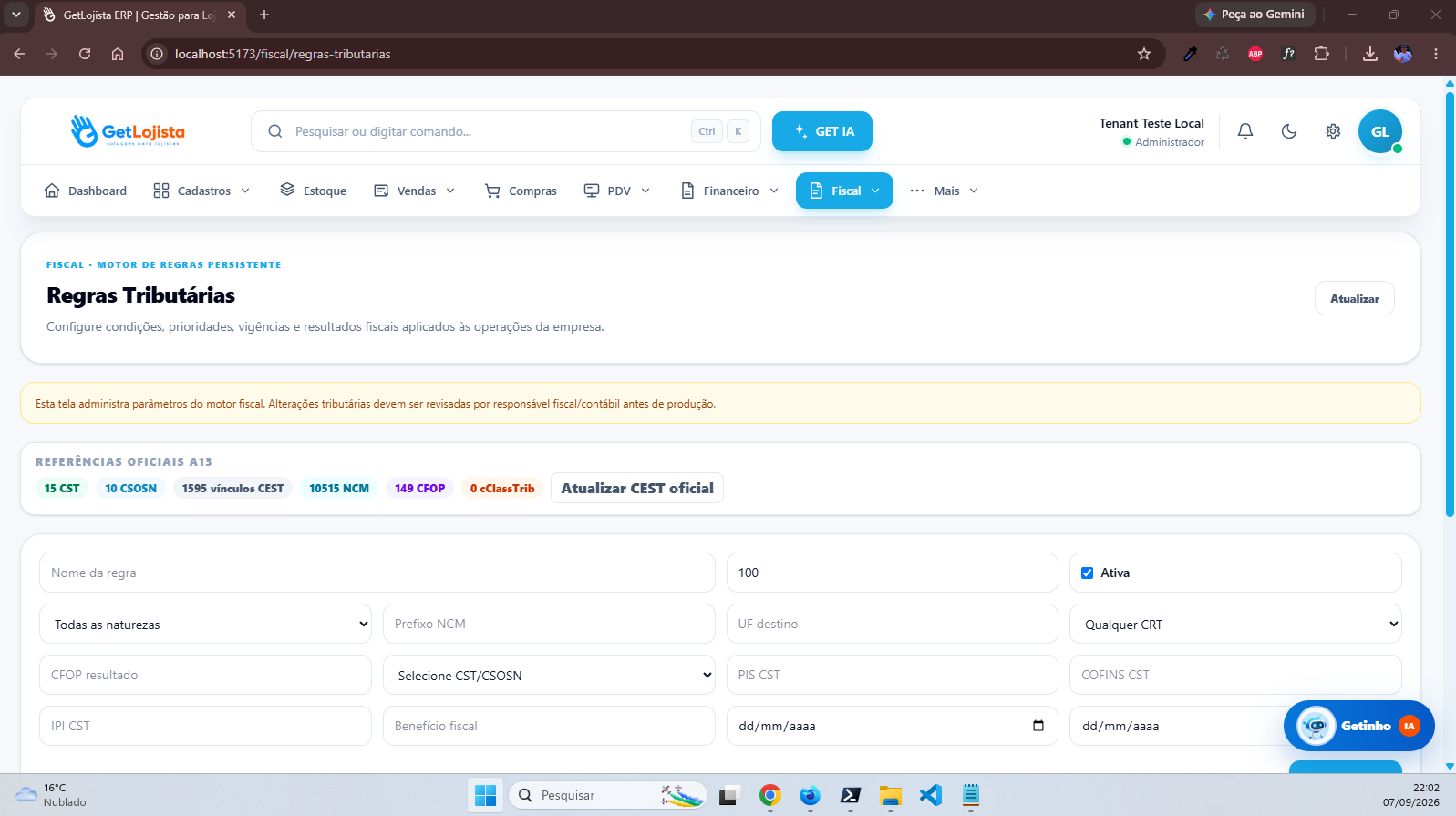Open browser downloads
The width and height of the screenshot is (1456, 816).
coord(1369,54)
